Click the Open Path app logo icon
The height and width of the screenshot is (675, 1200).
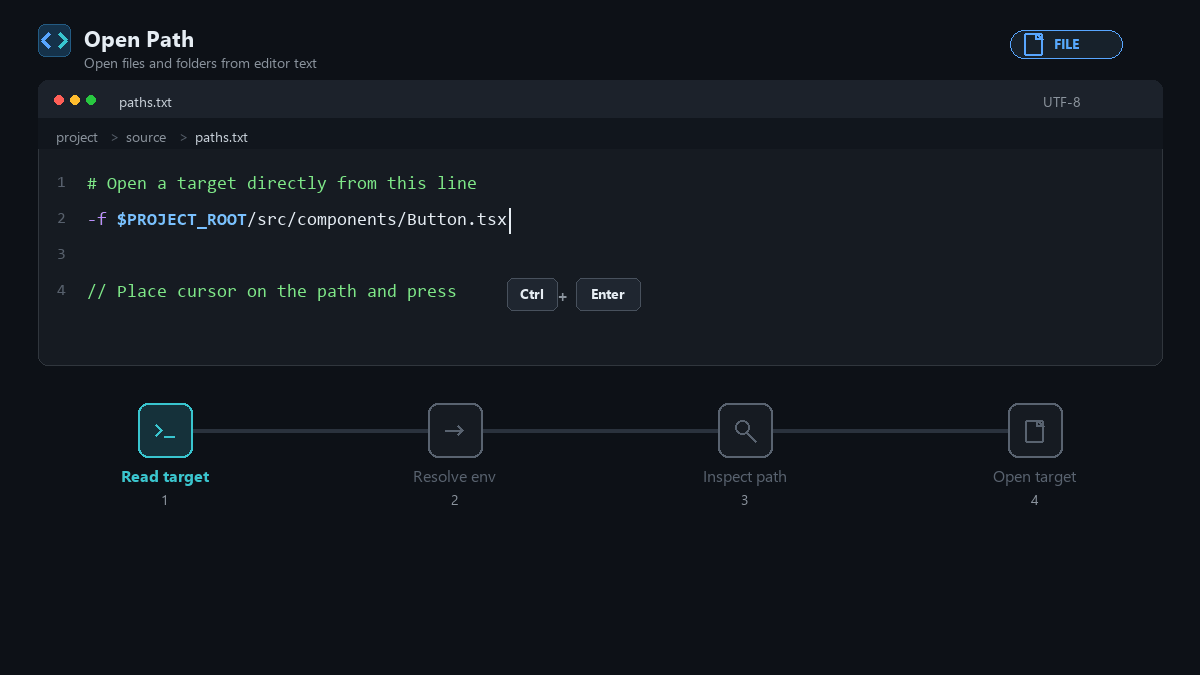coord(54,41)
